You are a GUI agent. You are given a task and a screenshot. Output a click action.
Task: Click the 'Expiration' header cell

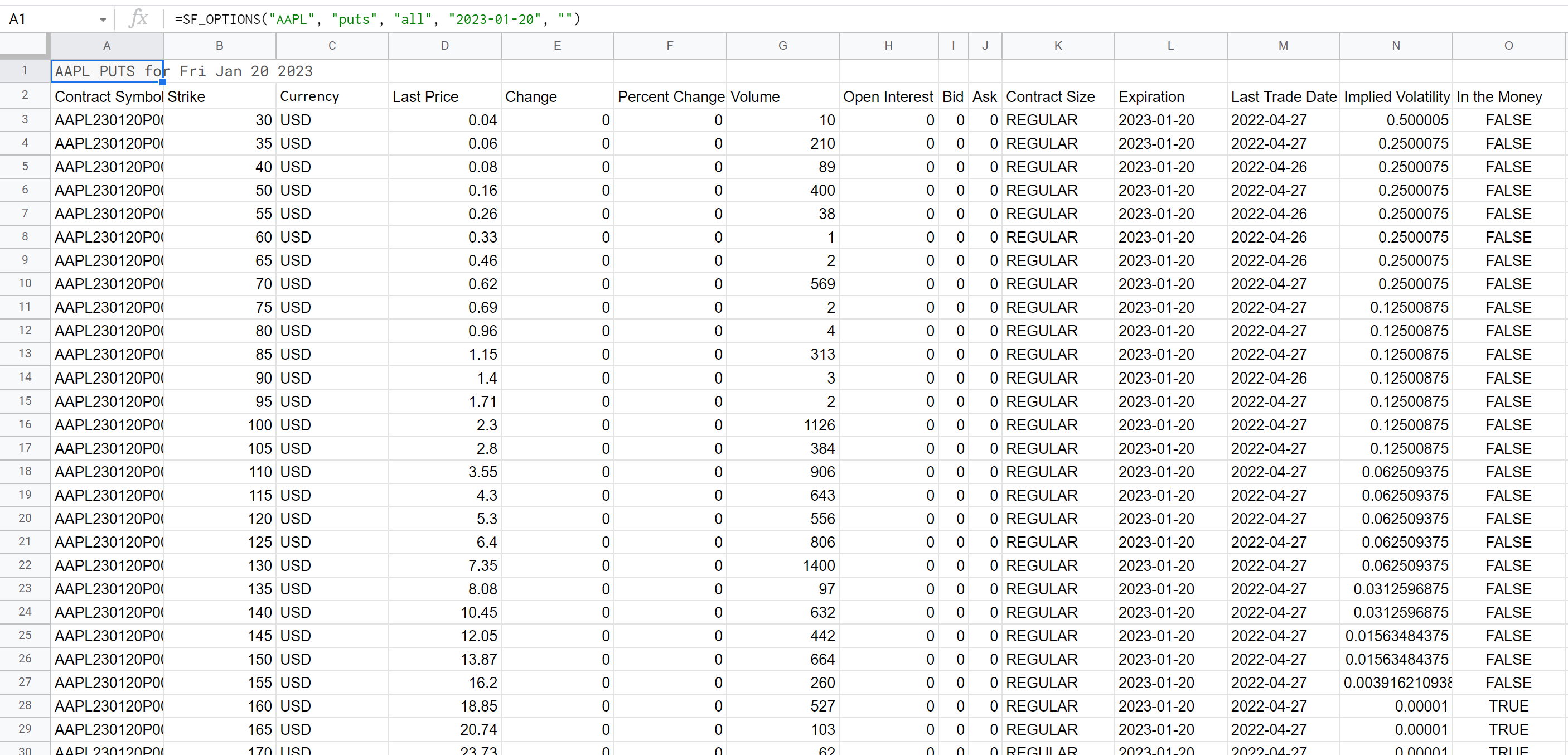pyautogui.click(x=1170, y=96)
